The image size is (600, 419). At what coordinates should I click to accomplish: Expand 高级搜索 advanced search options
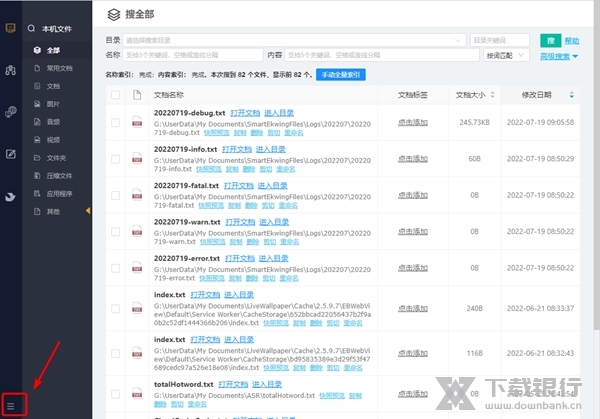pyautogui.click(x=559, y=57)
